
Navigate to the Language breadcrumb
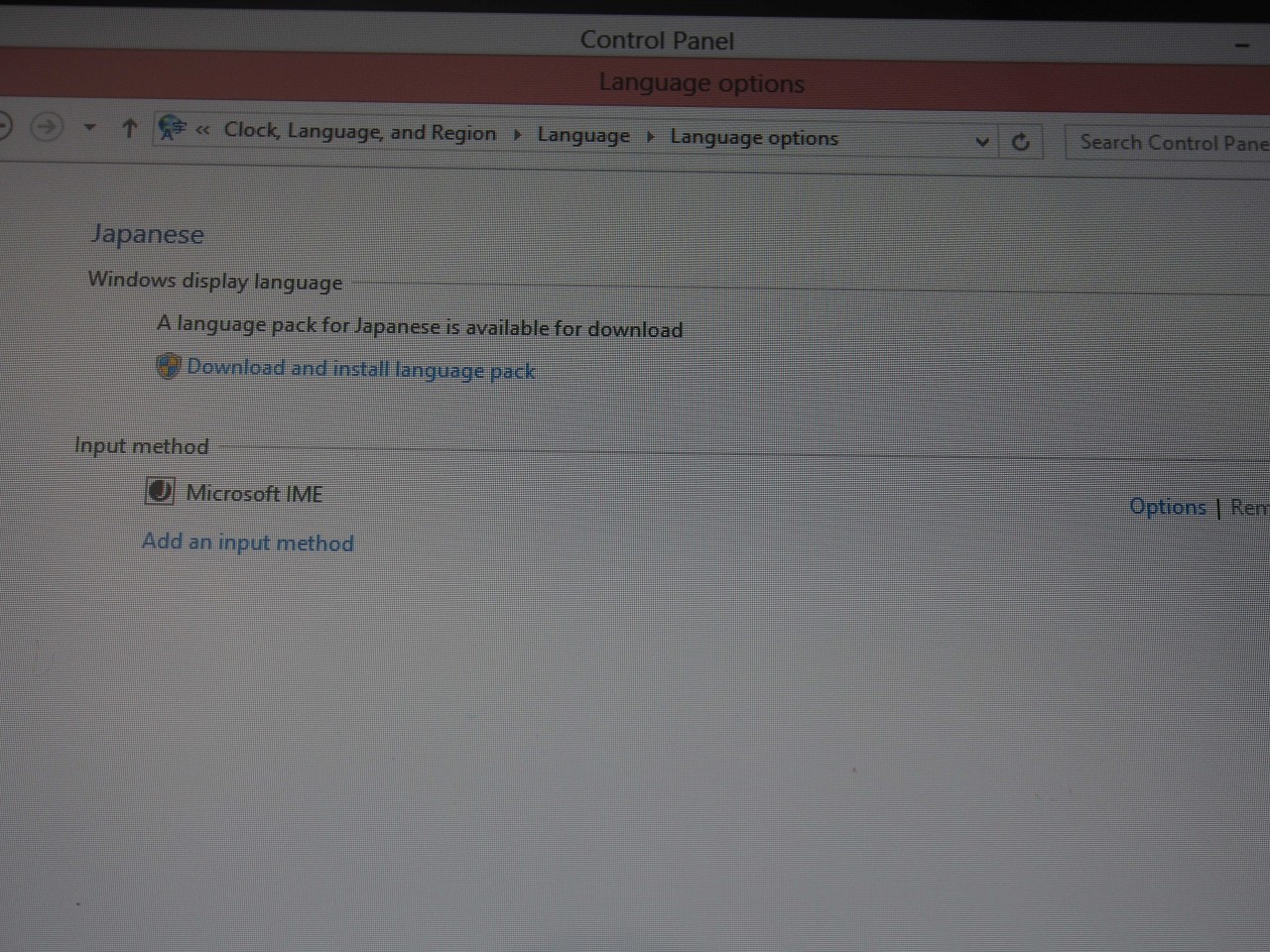[583, 136]
